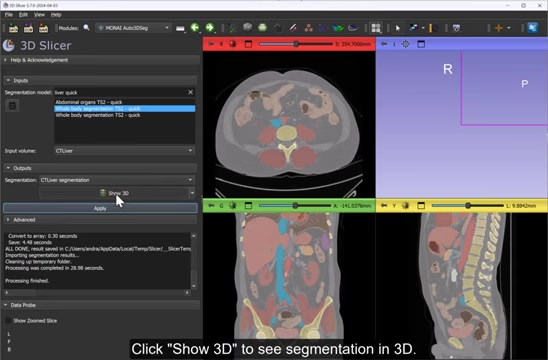Open the MONAI Auto3DSeg module dropdown
Viewport: 548px width, 360px height.
134,28
